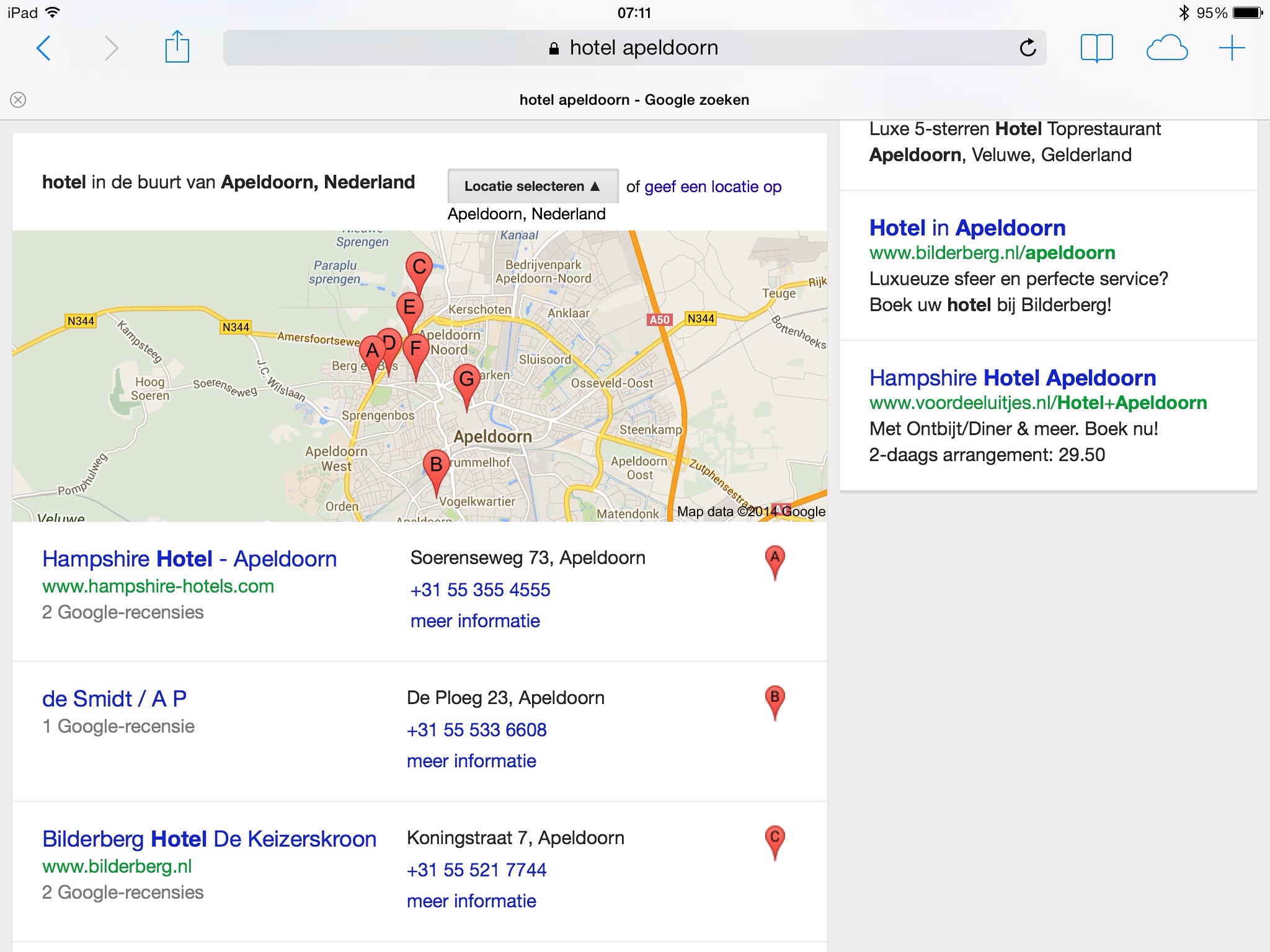Screen dimensions: 1270x952
Task: Tap the Safari forward arrow
Action: (x=111, y=48)
